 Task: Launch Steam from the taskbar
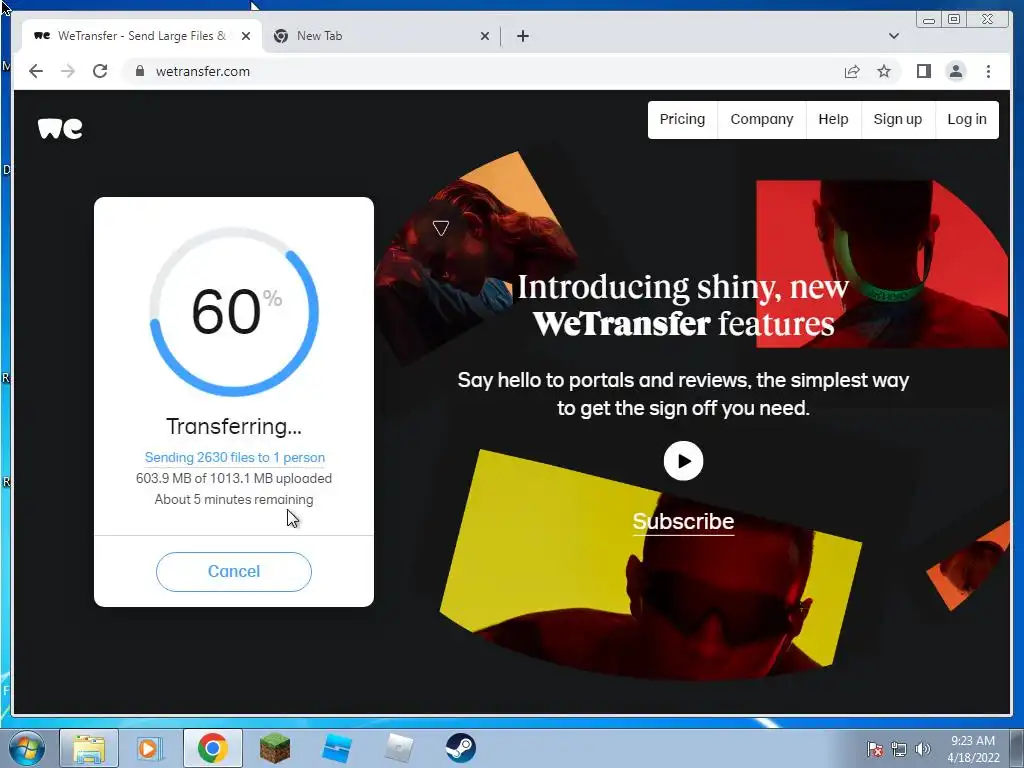(x=460, y=748)
